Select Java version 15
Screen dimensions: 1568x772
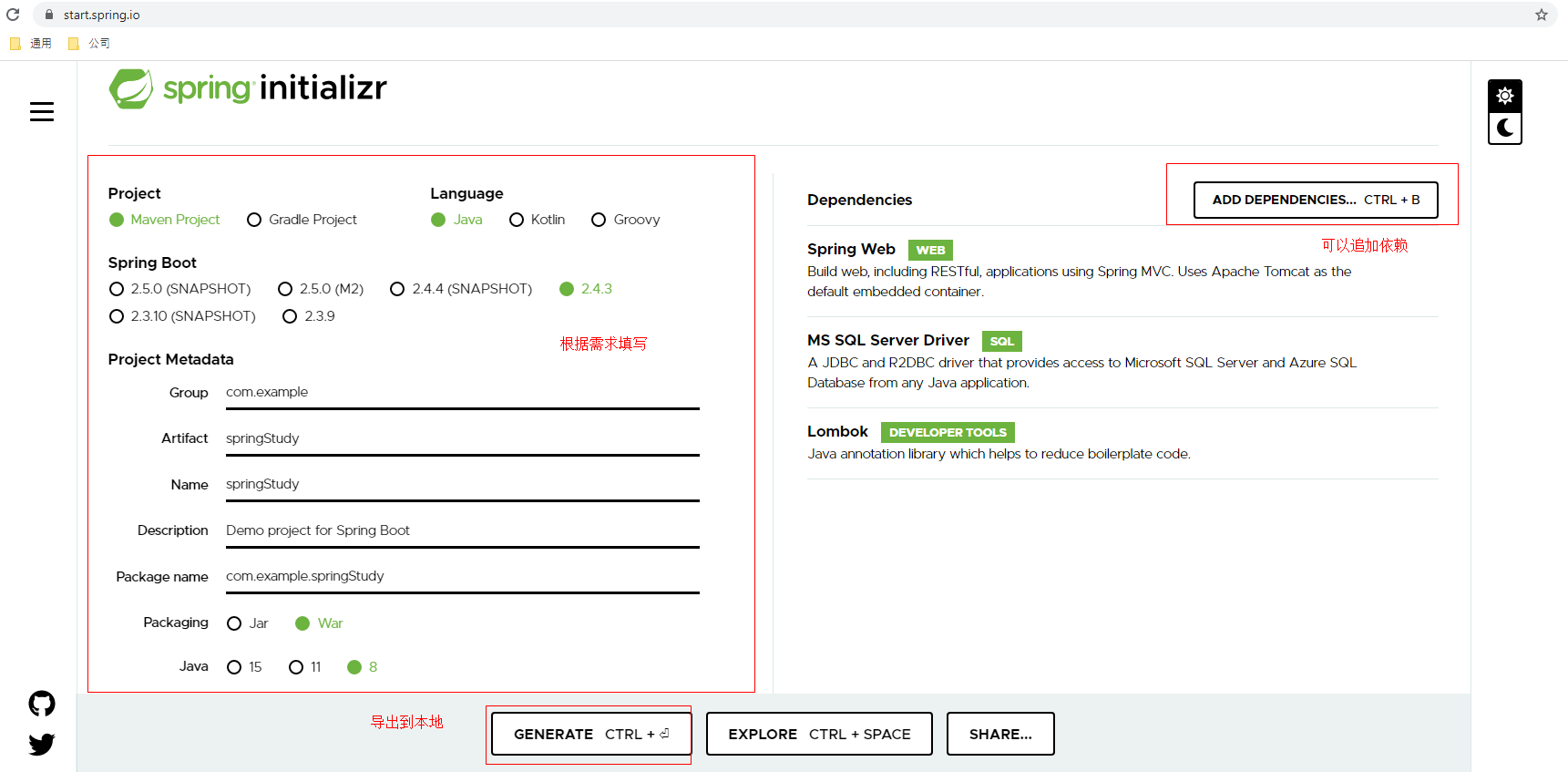pyautogui.click(x=244, y=667)
